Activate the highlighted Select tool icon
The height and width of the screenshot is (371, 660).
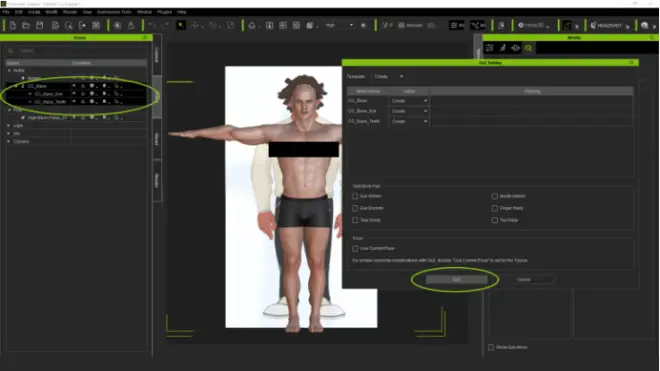pos(181,25)
